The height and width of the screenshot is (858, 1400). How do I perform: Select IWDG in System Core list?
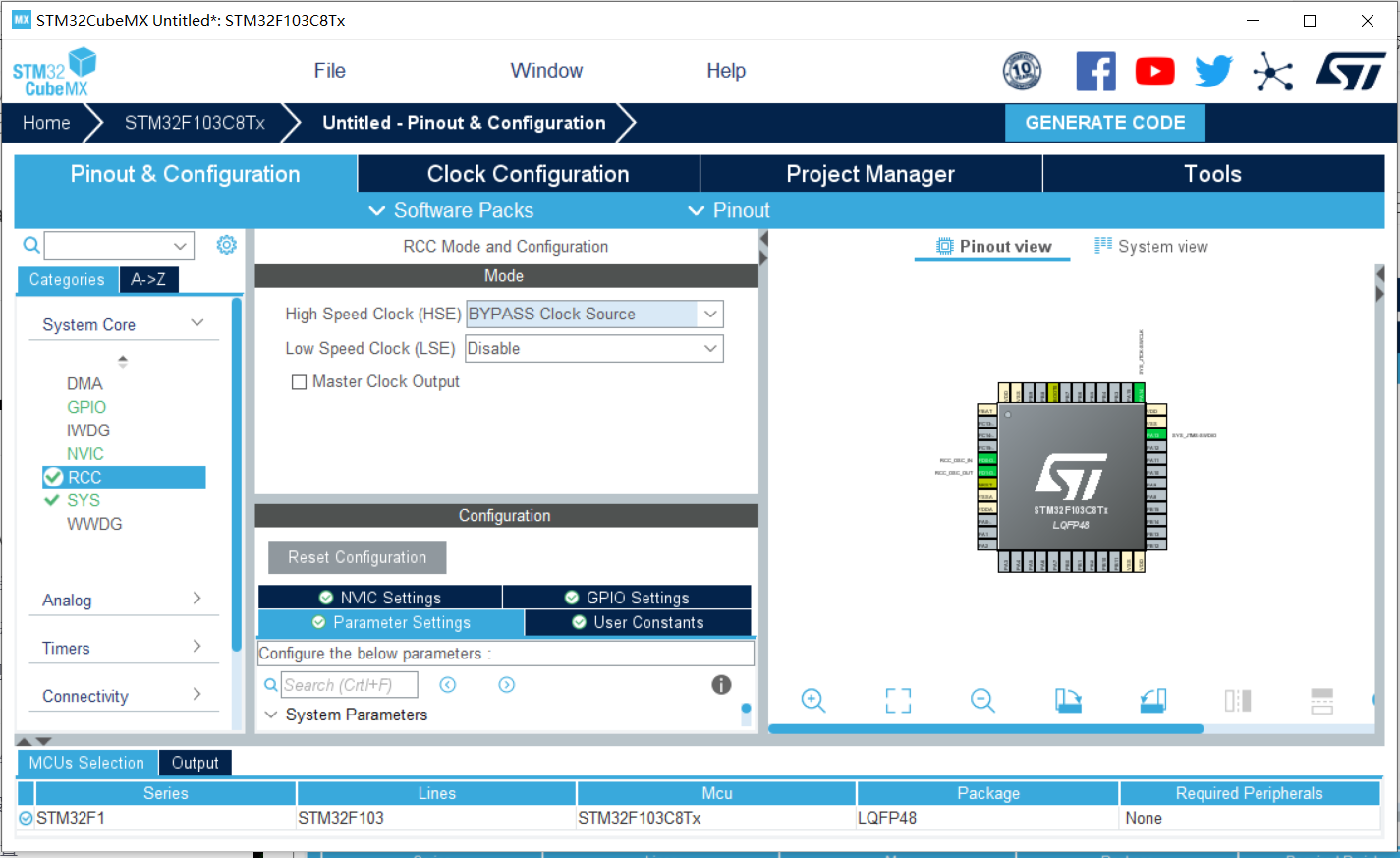pyautogui.click(x=88, y=430)
